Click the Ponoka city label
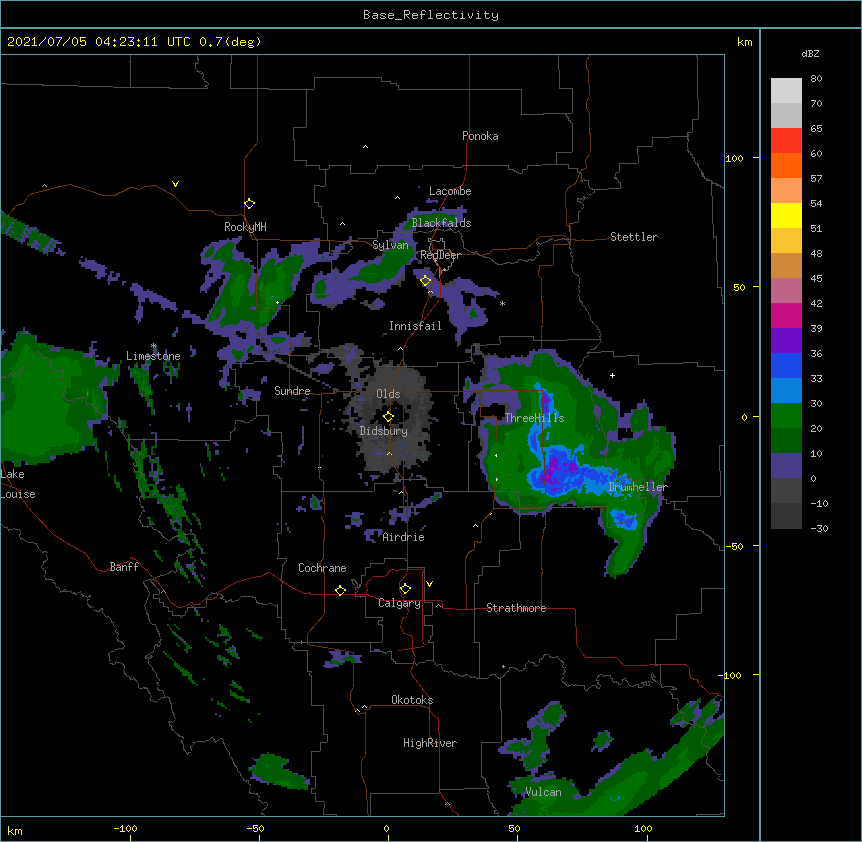Viewport: 862px width, 842px height. 480,136
